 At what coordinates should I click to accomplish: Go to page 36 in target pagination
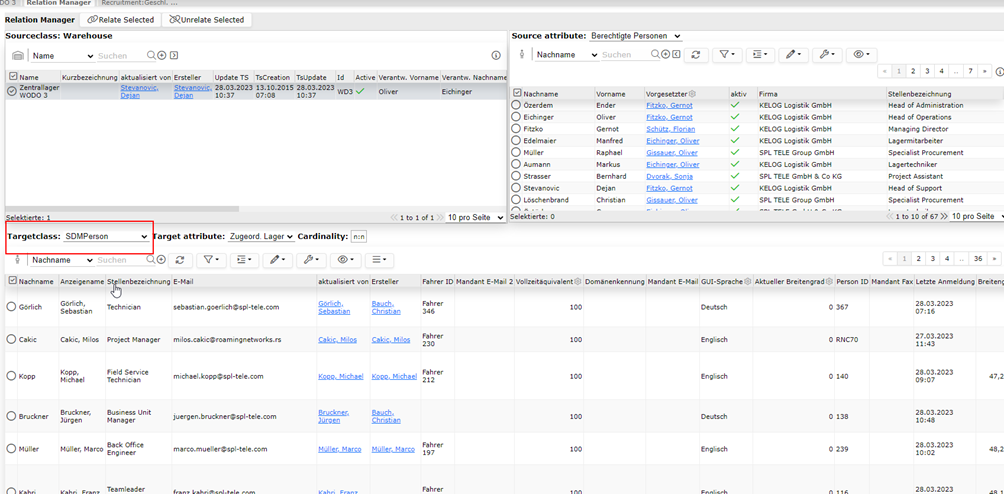coord(977,259)
